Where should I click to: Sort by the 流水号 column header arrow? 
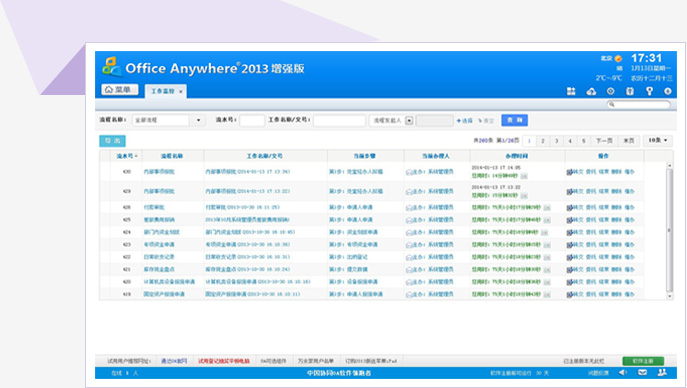136,156
